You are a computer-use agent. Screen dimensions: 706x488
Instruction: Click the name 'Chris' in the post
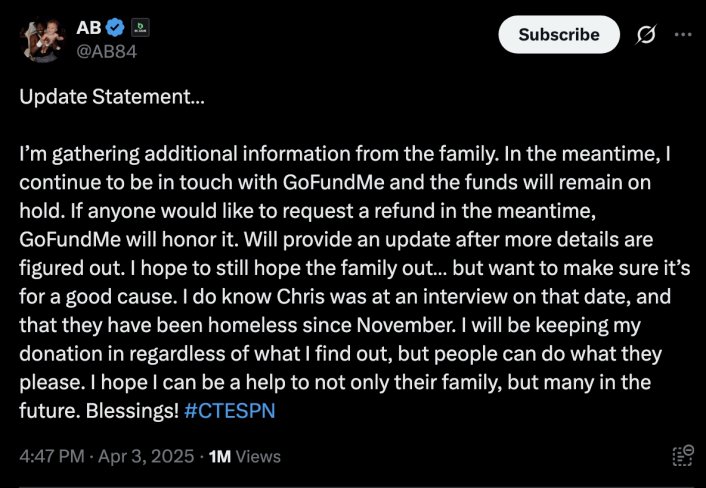tap(301, 297)
